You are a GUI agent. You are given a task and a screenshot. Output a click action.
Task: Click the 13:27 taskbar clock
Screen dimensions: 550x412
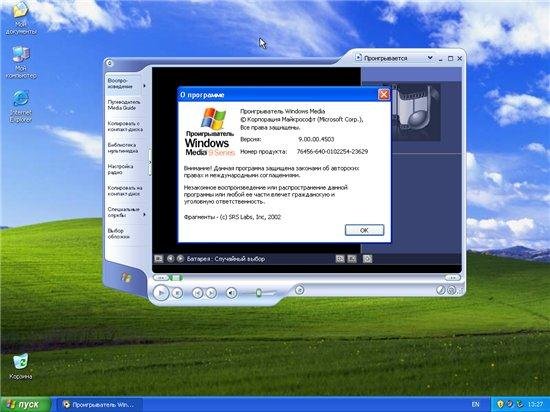pos(535,405)
